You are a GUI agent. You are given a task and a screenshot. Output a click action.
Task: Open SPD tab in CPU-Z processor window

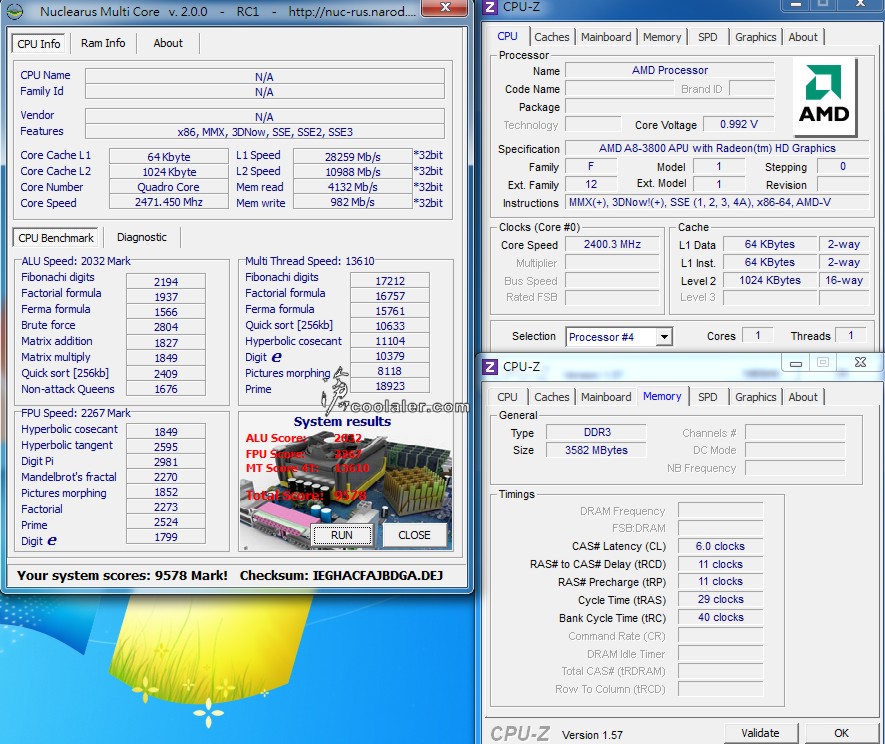tap(707, 37)
